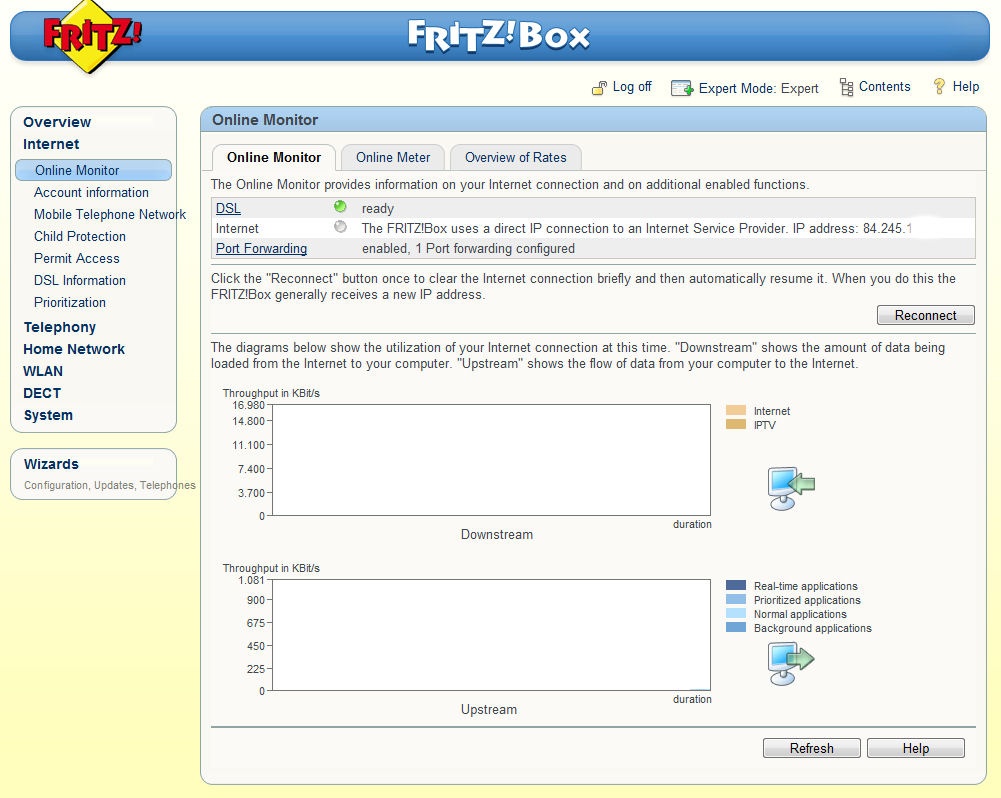Switch to the Online Meter tab
Screen dimensions: 1001x798
pyautogui.click(x=393, y=157)
